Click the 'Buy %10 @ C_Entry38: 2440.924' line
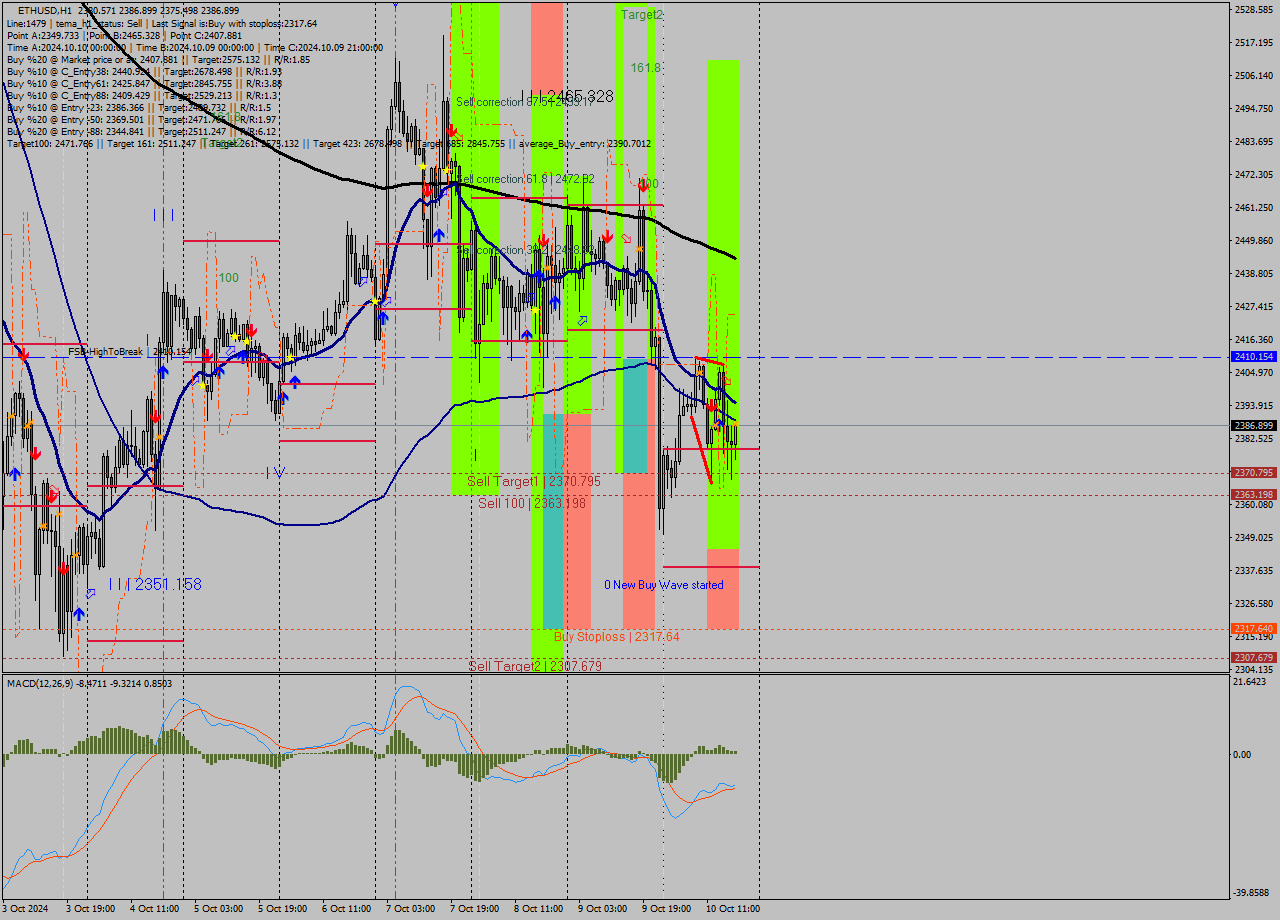This screenshot has width=1280, height=920. tap(144, 71)
